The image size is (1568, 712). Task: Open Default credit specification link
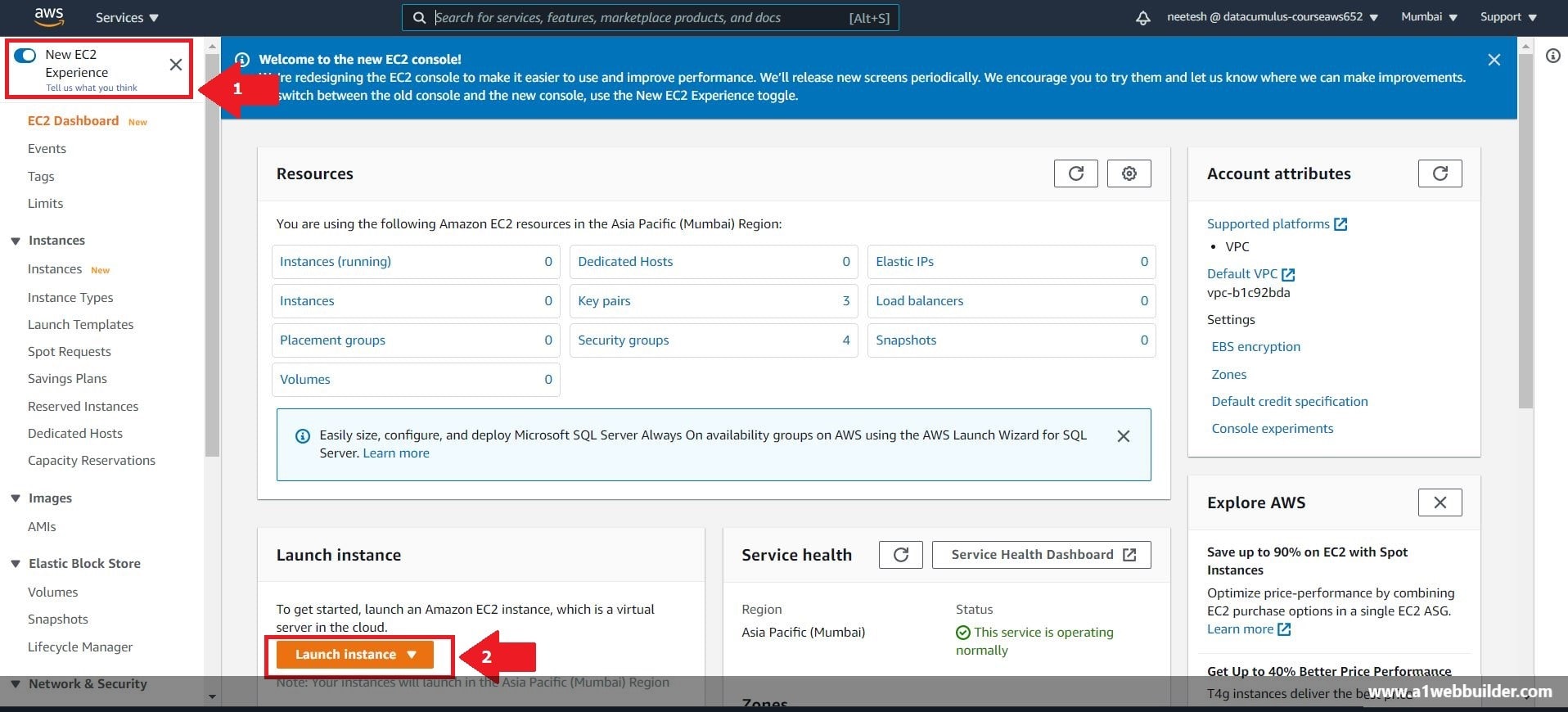pos(1289,402)
